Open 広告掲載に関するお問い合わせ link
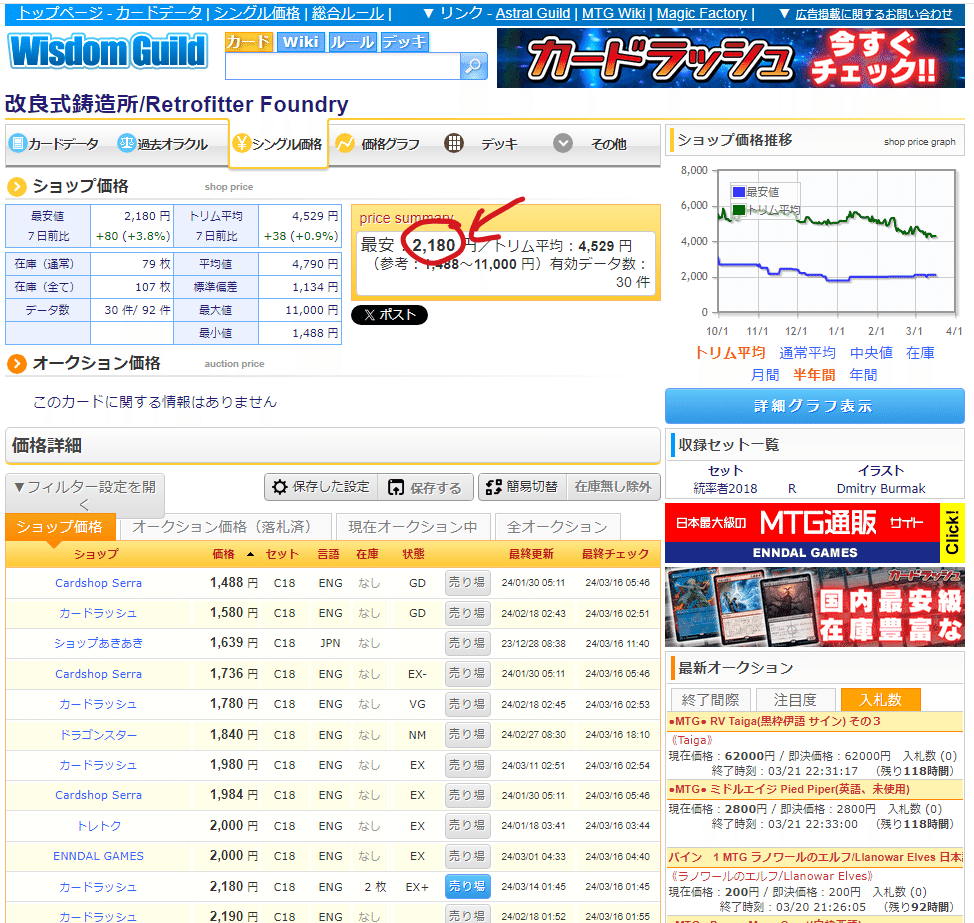The image size is (974, 923). pyautogui.click(x=874, y=14)
